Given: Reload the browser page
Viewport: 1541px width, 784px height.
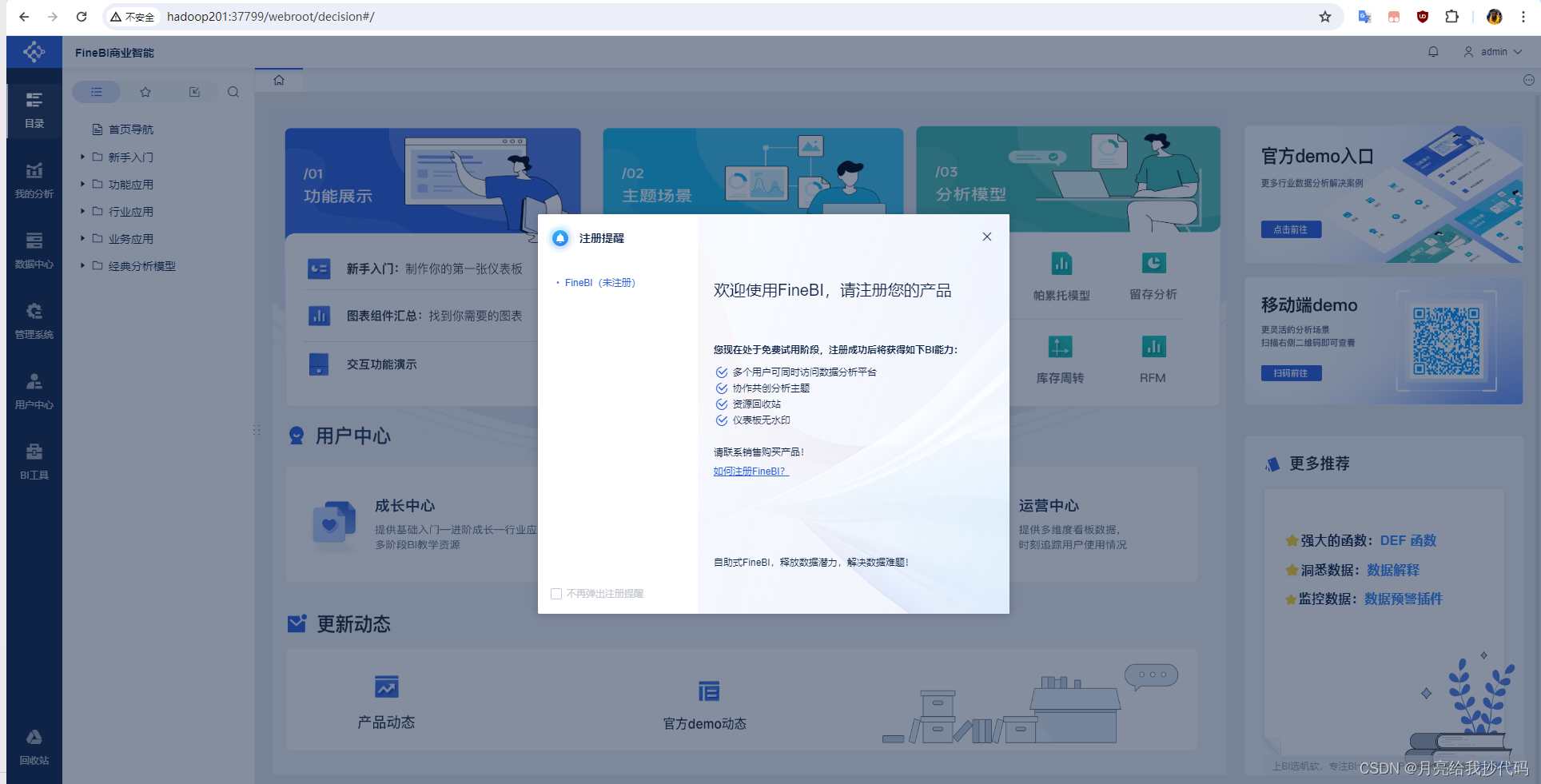Looking at the screenshot, I should (x=82, y=17).
